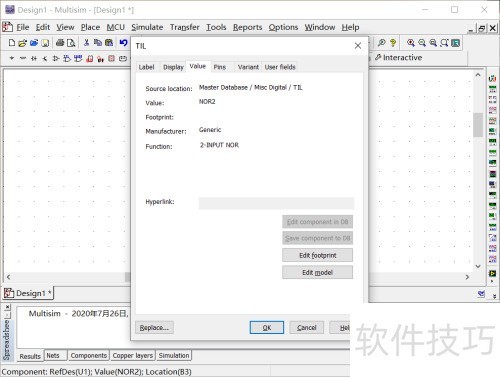
Task: Switch to the Variant tab
Action: (x=248, y=67)
